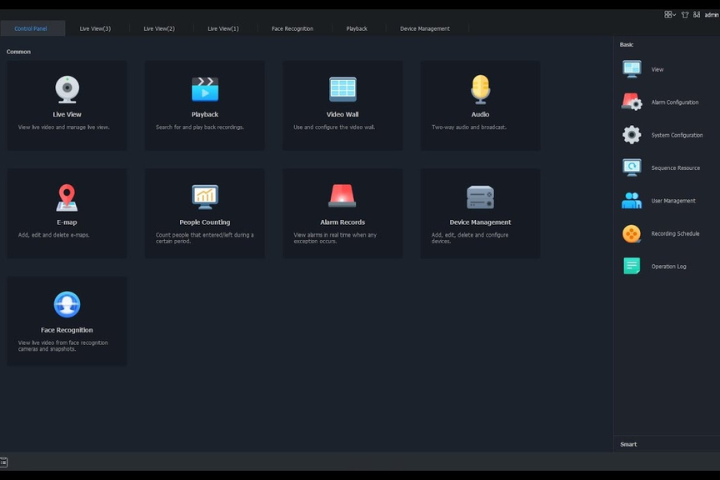The height and width of the screenshot is (480, 720).
Task: Open the Video Wall grid icon
Action: 343,89
